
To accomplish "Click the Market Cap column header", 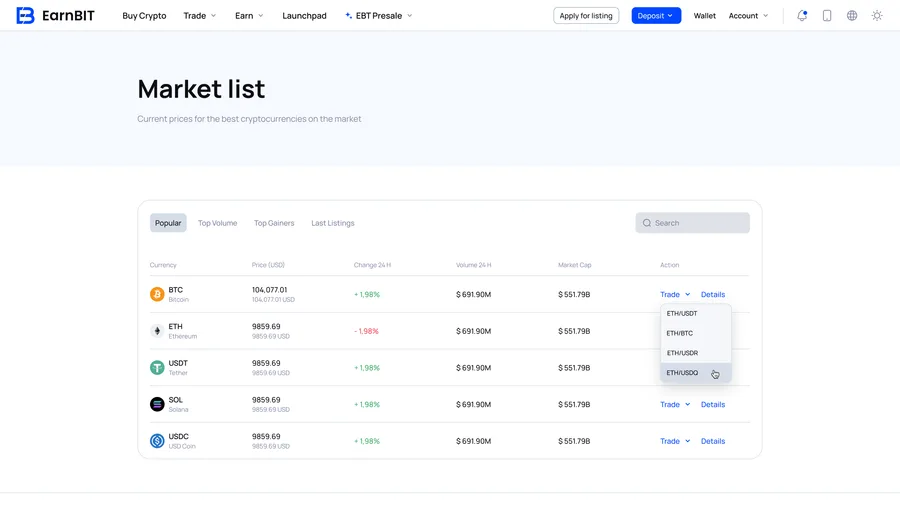I will click(575, 265).
